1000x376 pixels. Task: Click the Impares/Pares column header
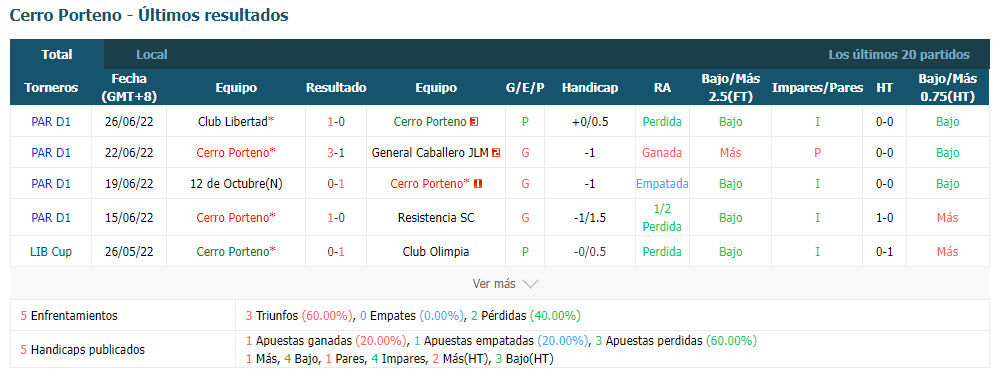[817, 88]
